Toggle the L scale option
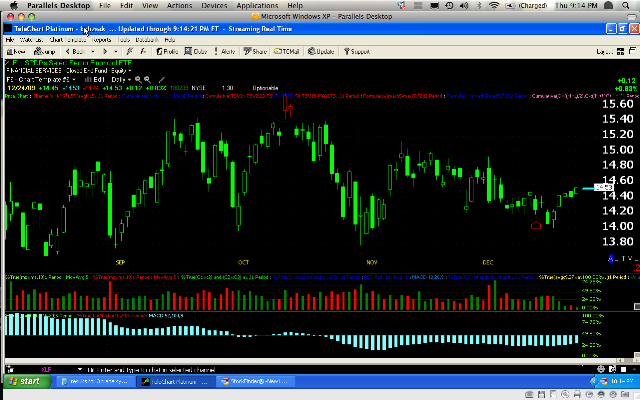 coord(617,258)
